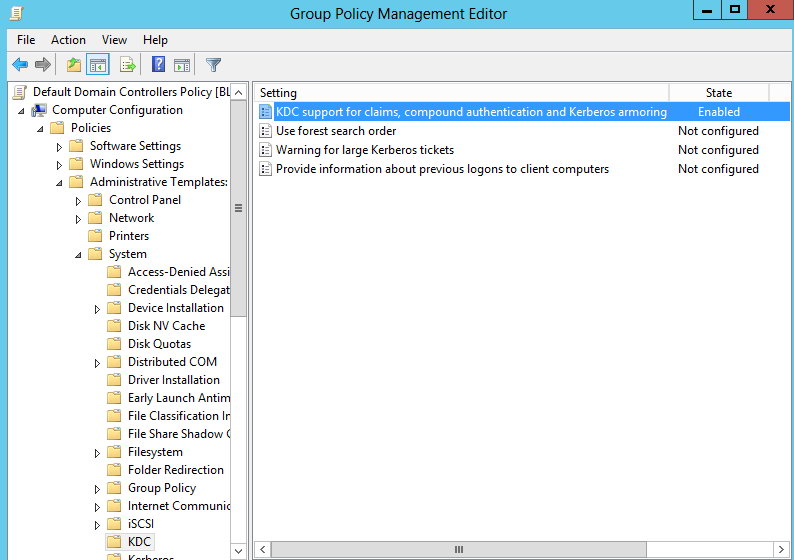
Task: Open the Help menu
Action: point(155,40)
